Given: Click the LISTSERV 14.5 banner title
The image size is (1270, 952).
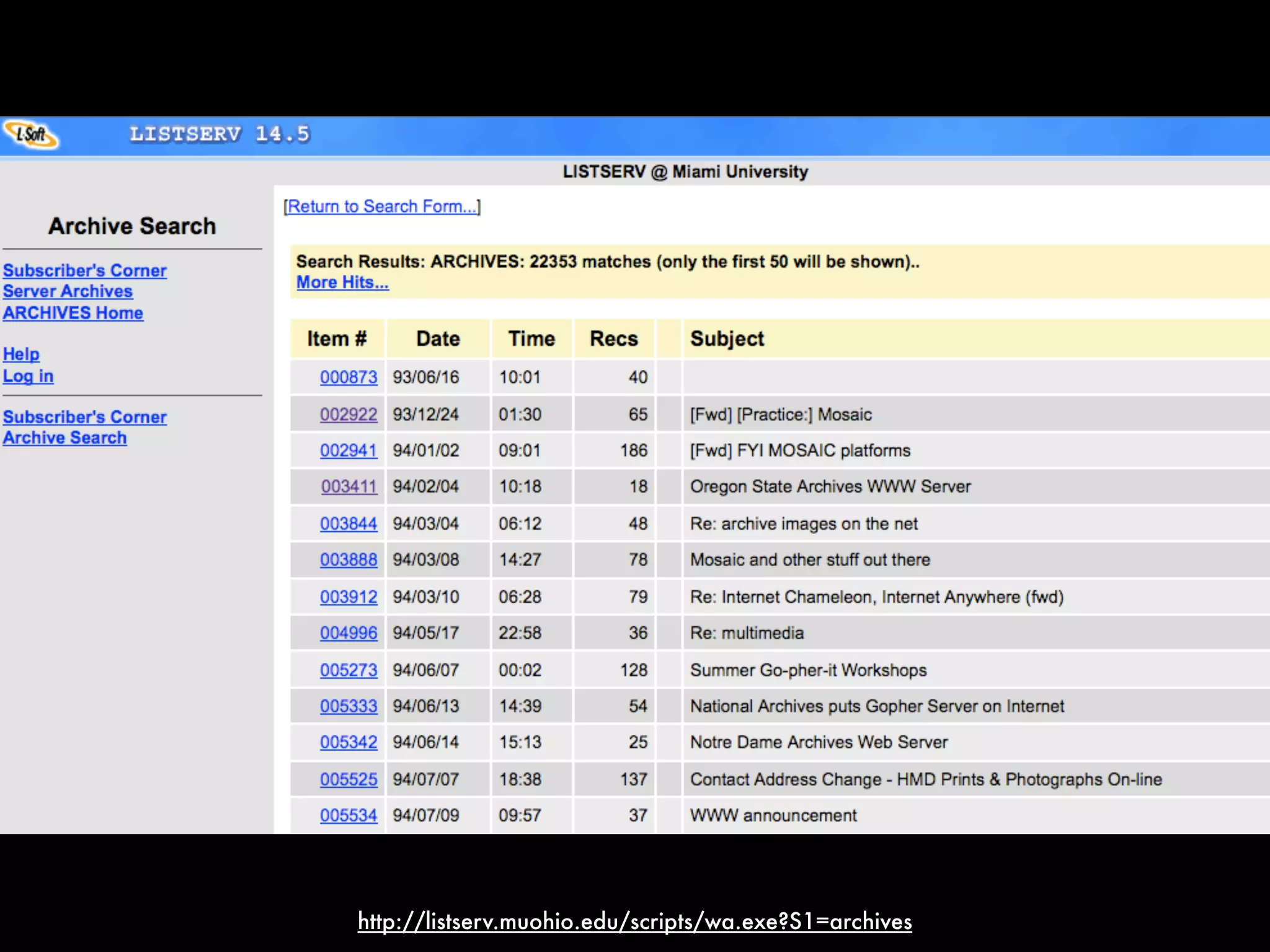Looking at the screenshot, I should pyautogui.click(x=220, y=134).
